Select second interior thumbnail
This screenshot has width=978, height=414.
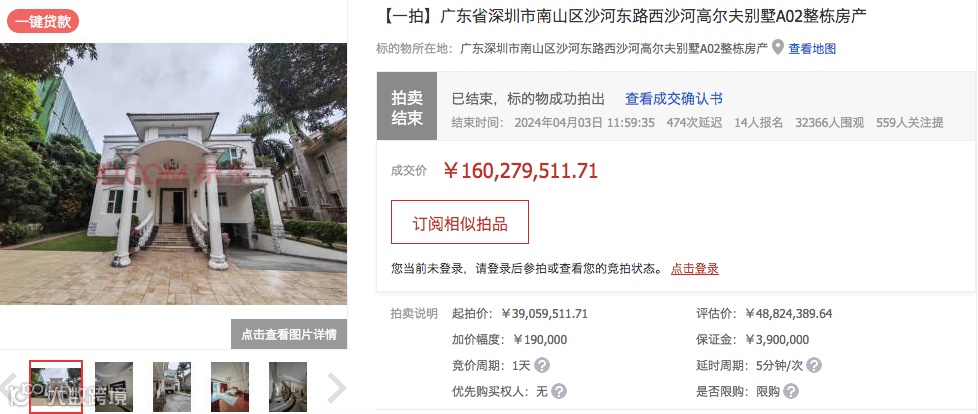pos(114,387)
